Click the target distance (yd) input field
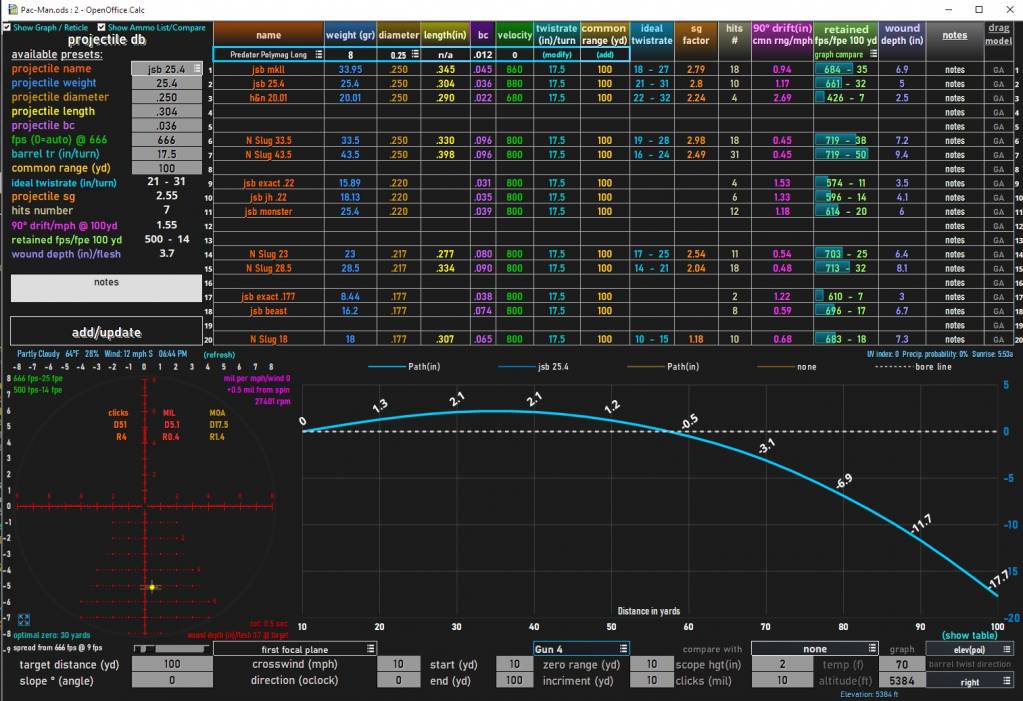The width and height of the screenshot is (1023, 701). [x=172, y=664]
